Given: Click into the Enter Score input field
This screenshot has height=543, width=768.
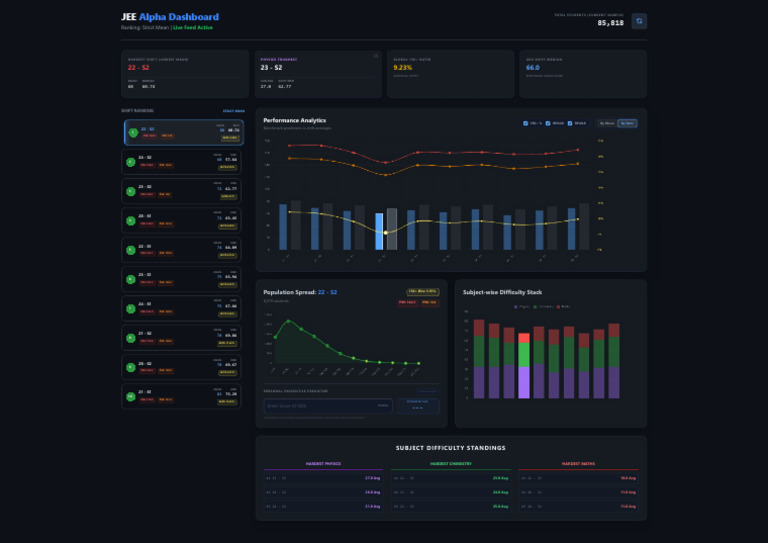Looking at the screenshot, I should click(328, 406).
